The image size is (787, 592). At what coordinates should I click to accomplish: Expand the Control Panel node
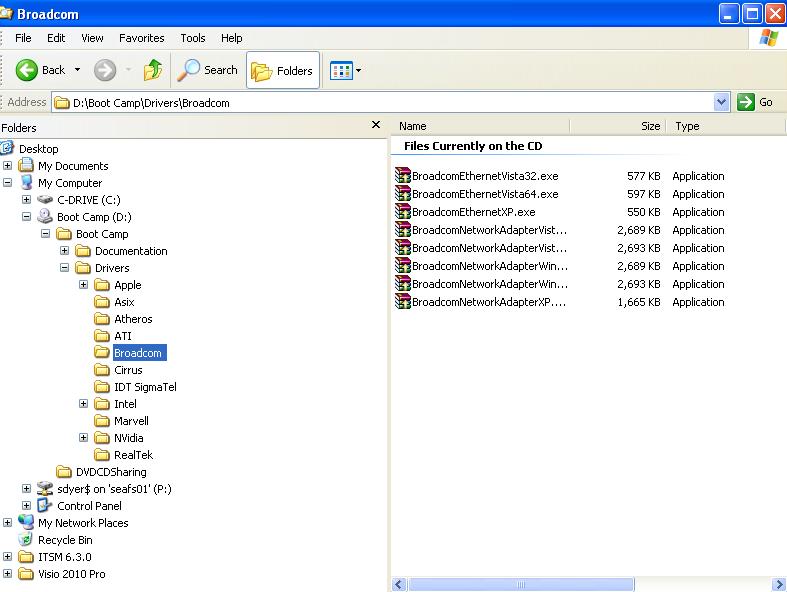pyautogui.click(x=27, y=506)
